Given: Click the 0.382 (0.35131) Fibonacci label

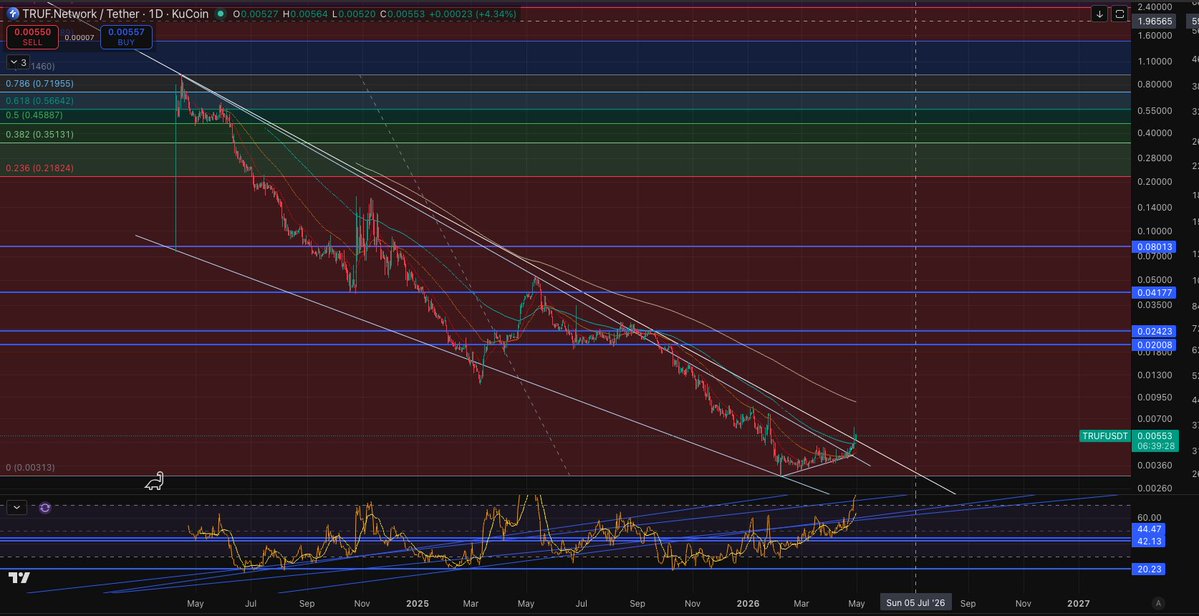Looking at the screenshot, I should point(40,134).
